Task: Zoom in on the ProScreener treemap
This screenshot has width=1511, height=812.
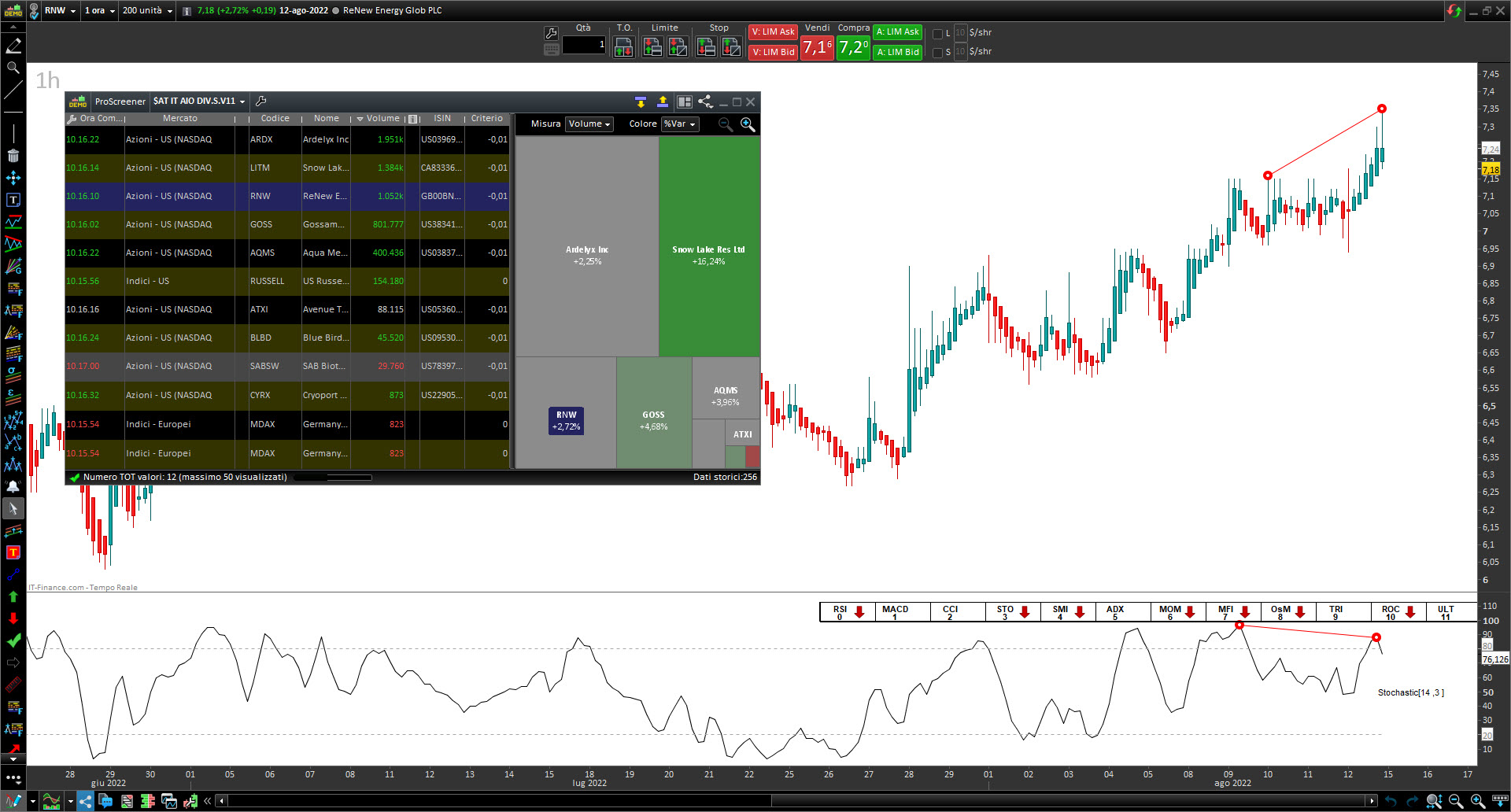Action: pyautogui.click(x=748, y=124)
